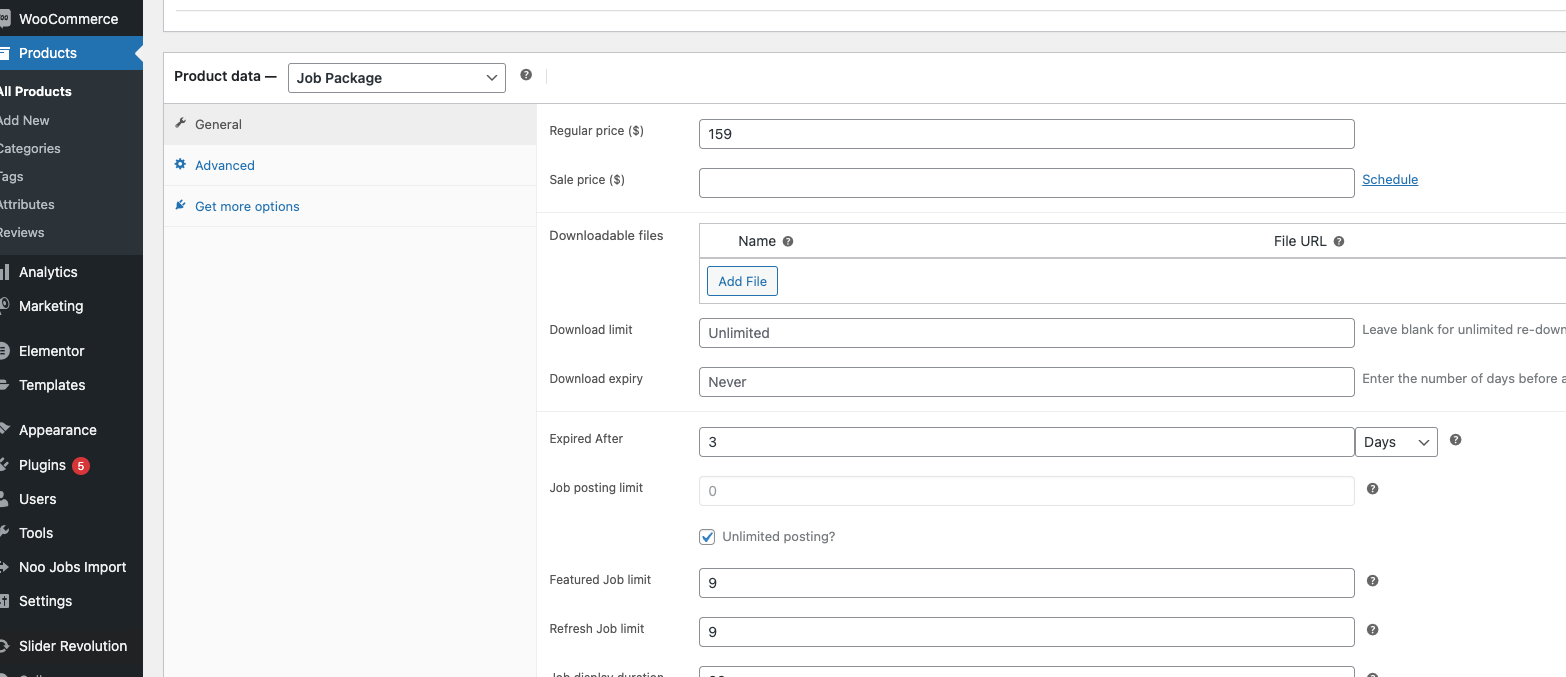Click the help icon for Featured Job limit

click(x=1372, y=581)
